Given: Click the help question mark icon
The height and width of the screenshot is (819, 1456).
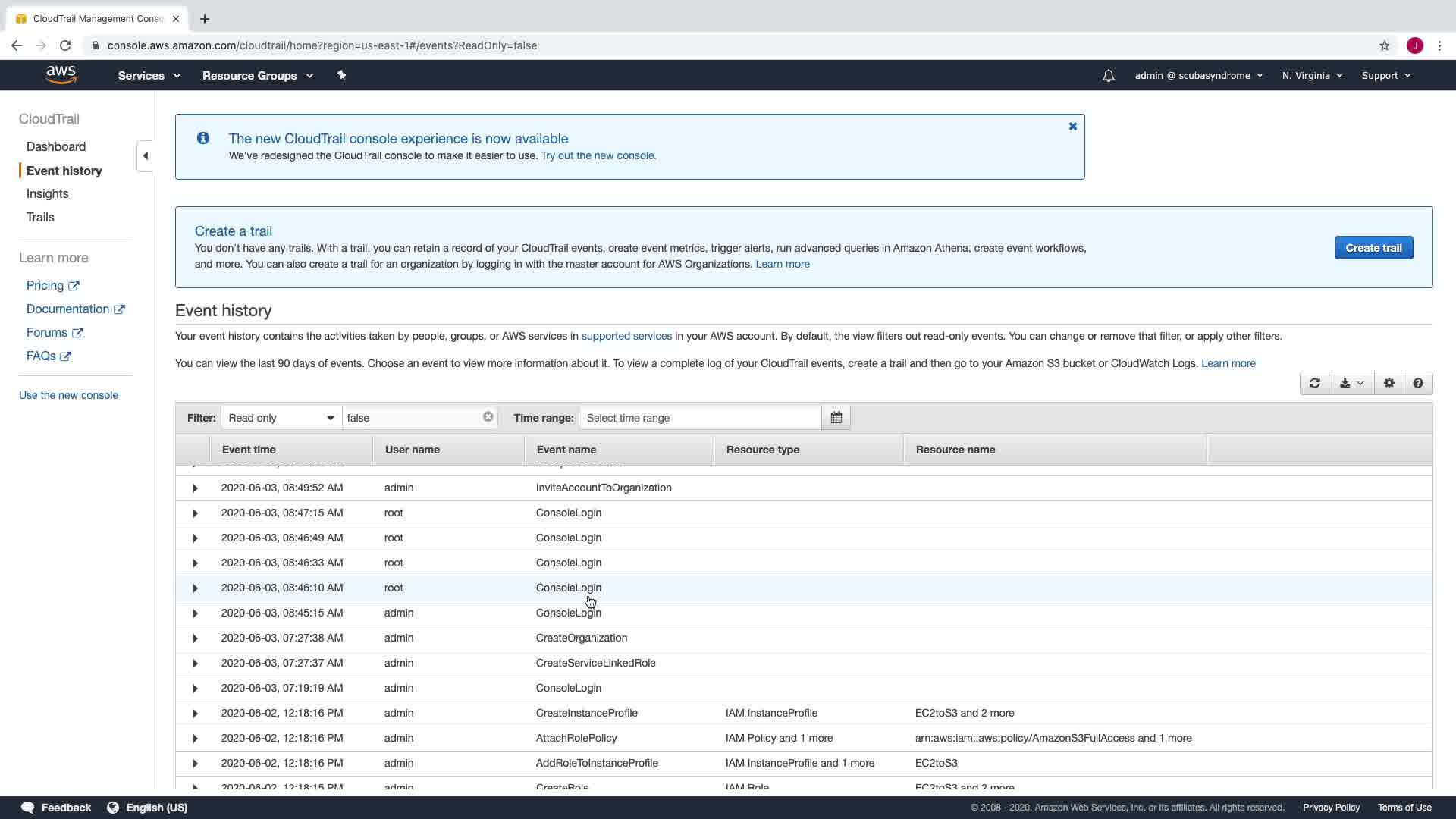Looking at the screenshot, I should 1417,384.
